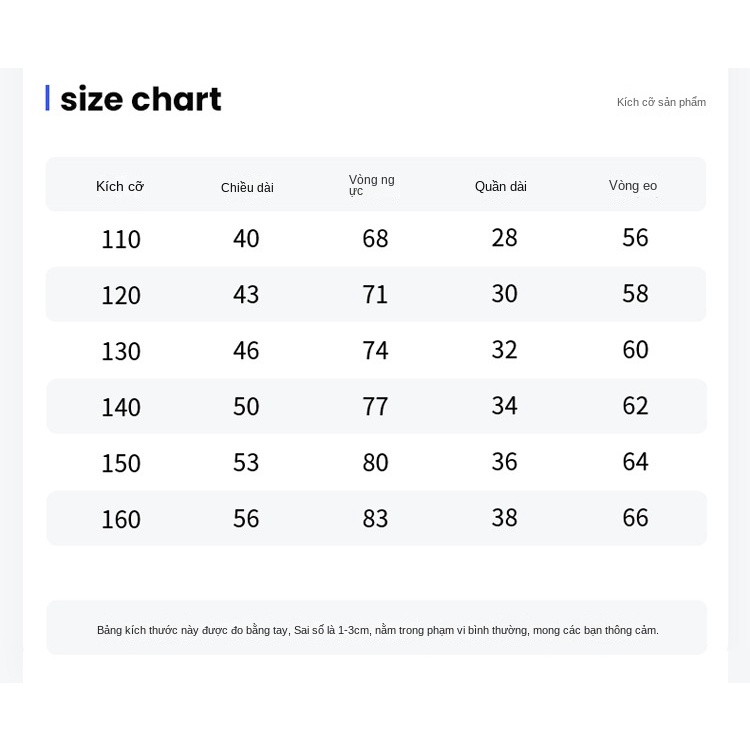Select the size 120 row label

coord(121,295)
